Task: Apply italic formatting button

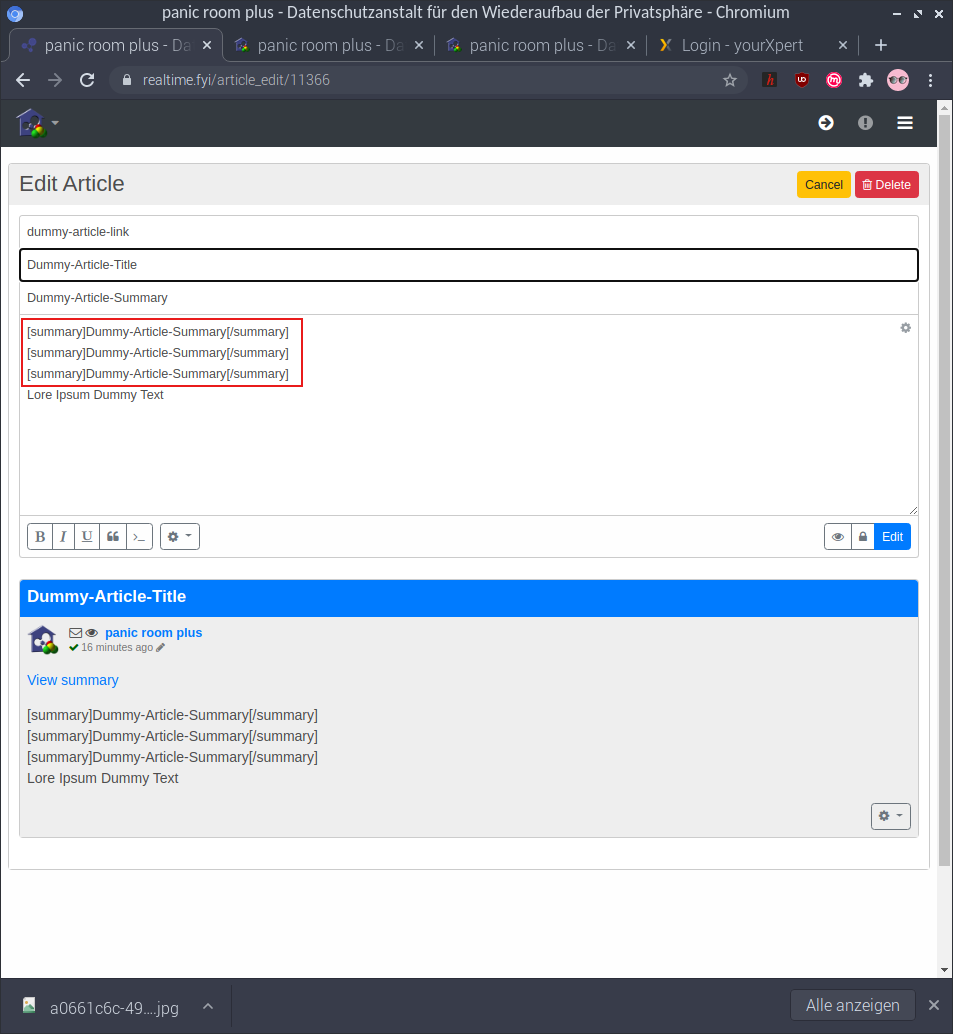Action: coord(63,537)
